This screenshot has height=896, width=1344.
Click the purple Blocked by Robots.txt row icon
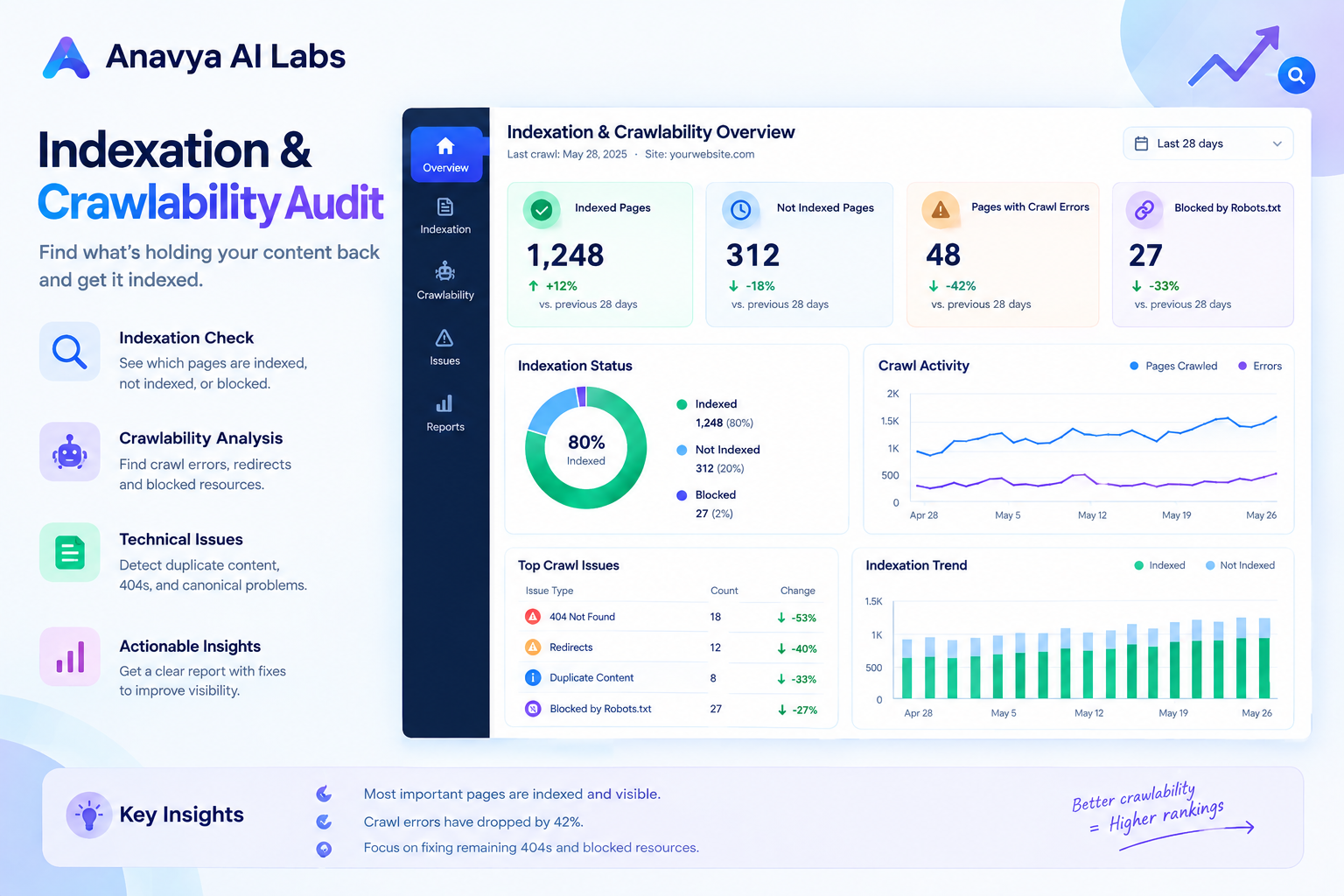tap(533, 709)
